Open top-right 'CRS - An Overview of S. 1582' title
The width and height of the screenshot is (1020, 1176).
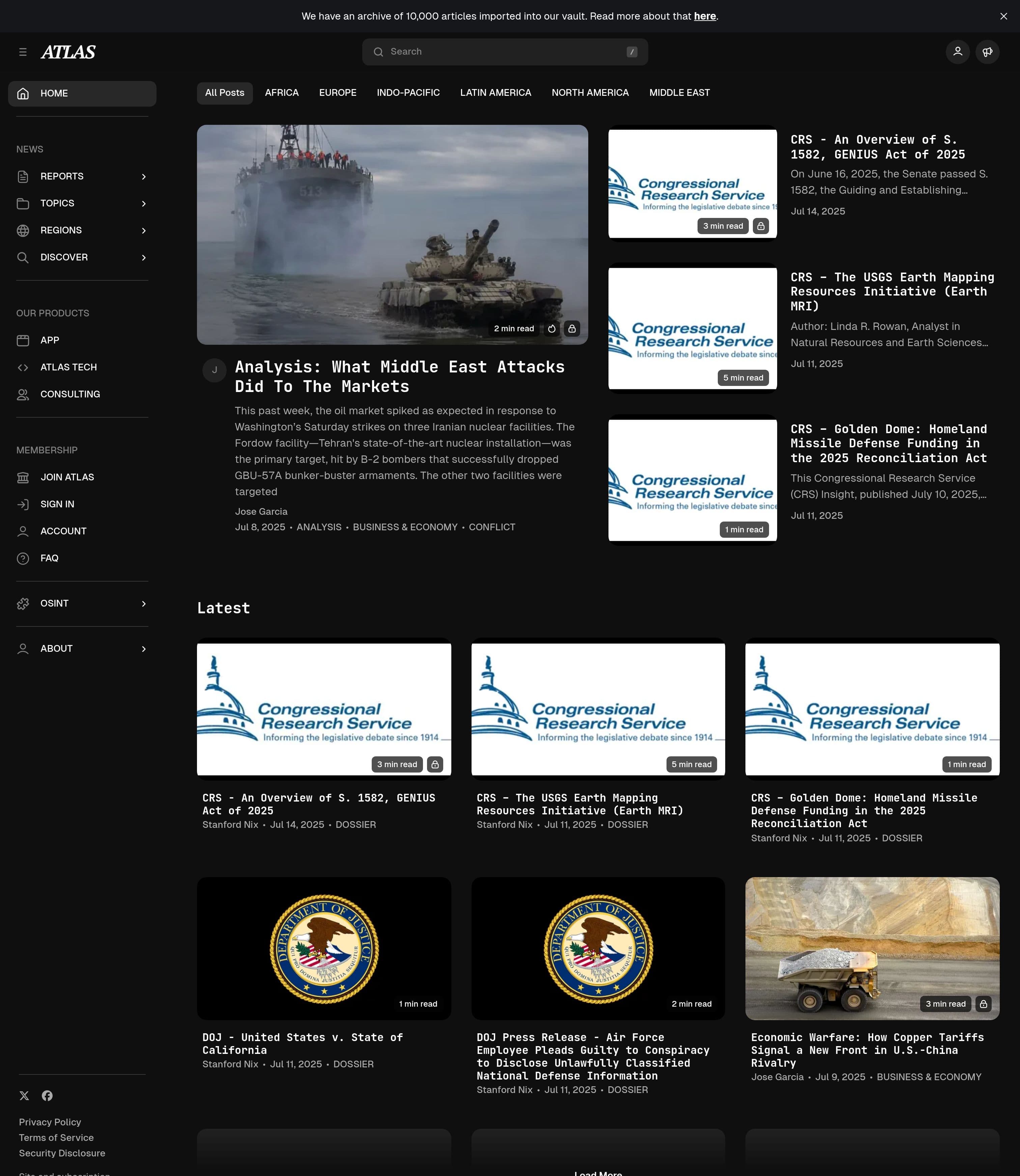click(x=878, y=147)
